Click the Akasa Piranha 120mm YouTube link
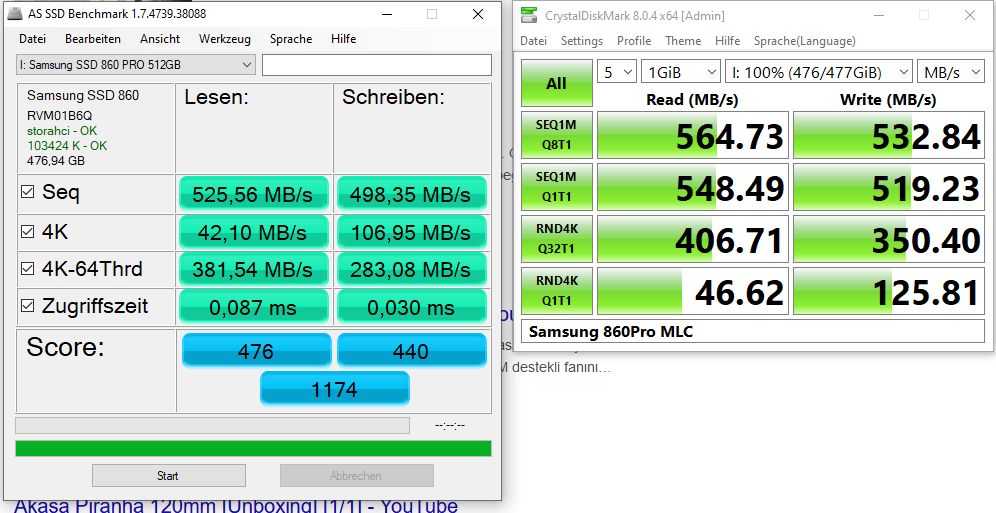The width and height of the screenshot is (996, 513). pos(236,505)
